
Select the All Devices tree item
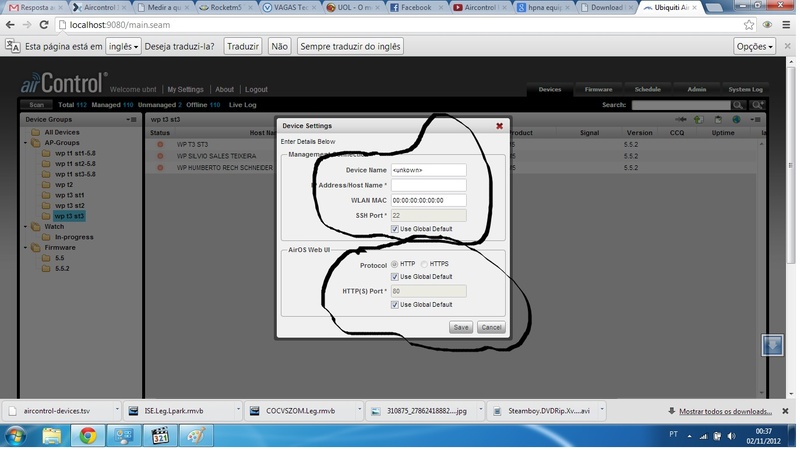pyautogui.click(x=62, y=133)
